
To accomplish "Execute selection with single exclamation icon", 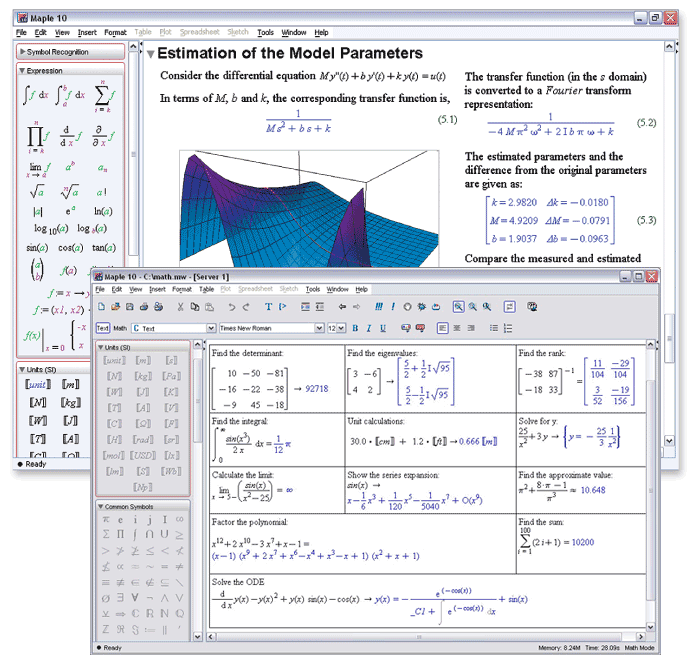I will point(393,307).
